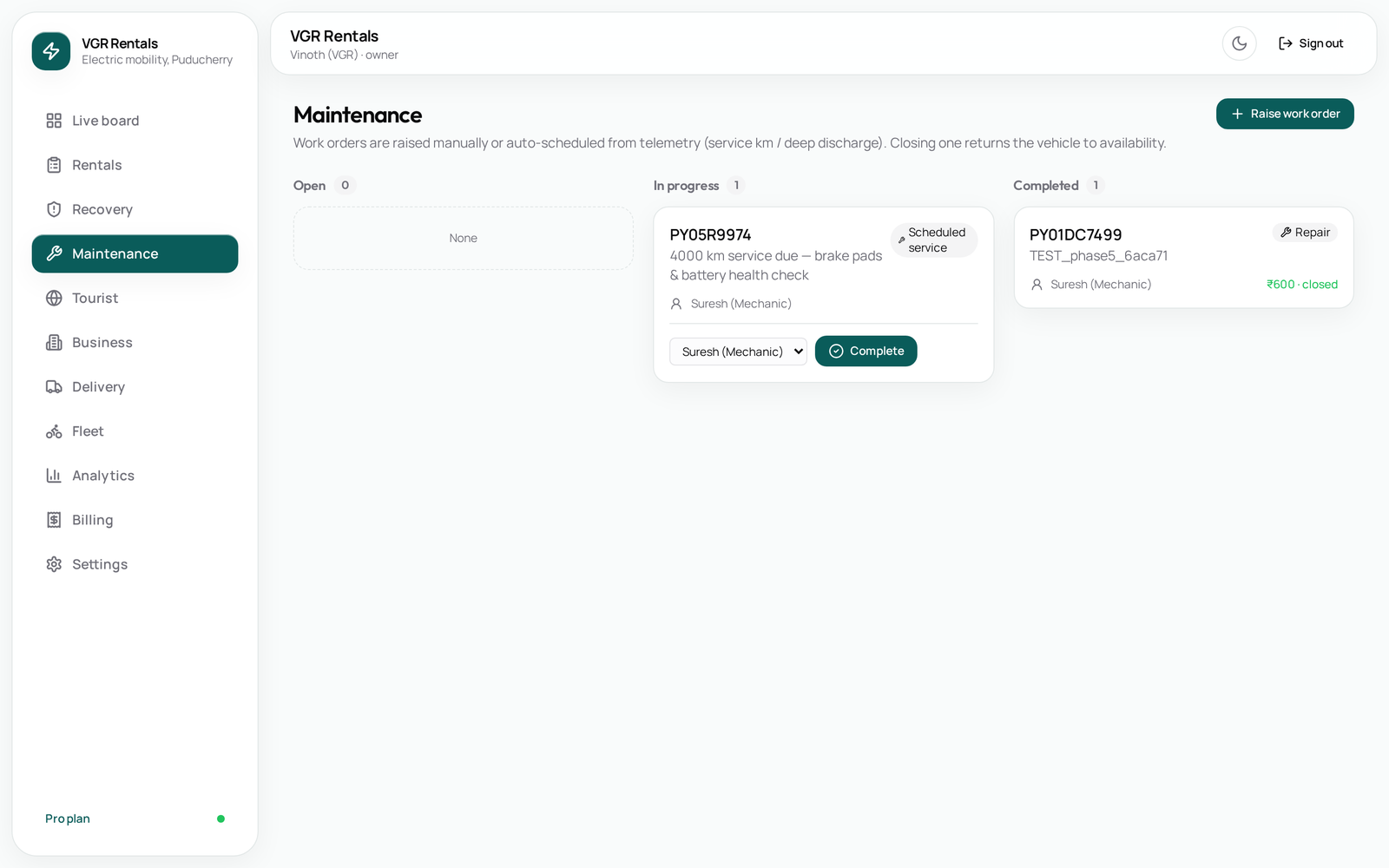Click the 4000 km service due description
This screenshot has width=1389, height=868.
776,266
